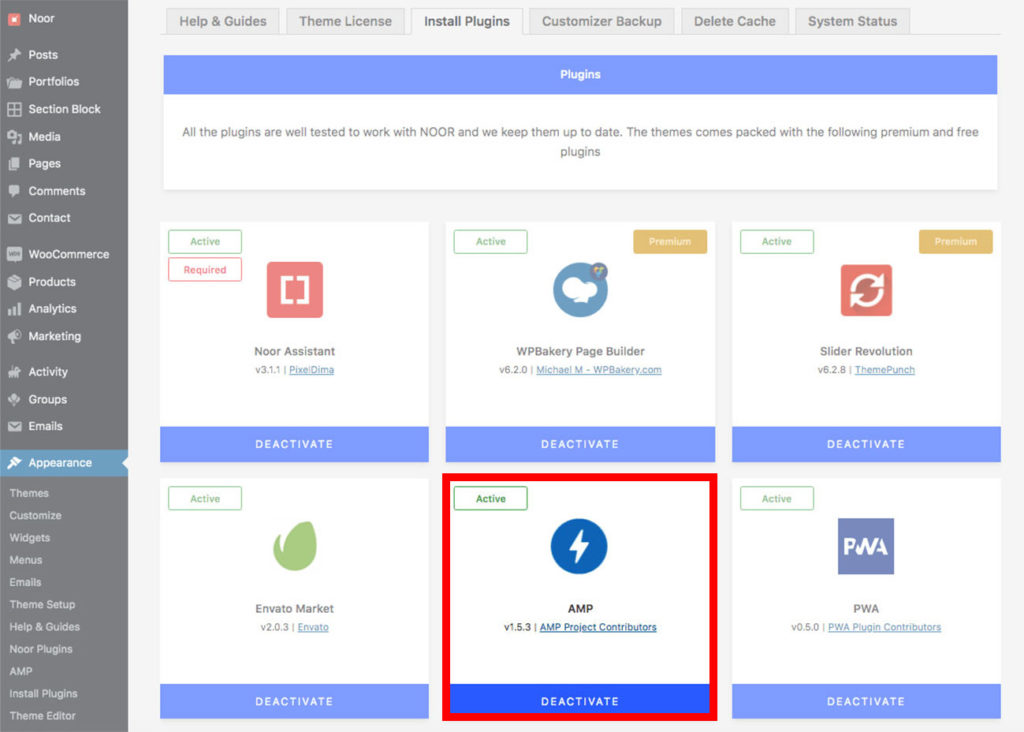The image size is (1024, 732).
Task: Open the ThemePunch author link
Action: [885, 370]
